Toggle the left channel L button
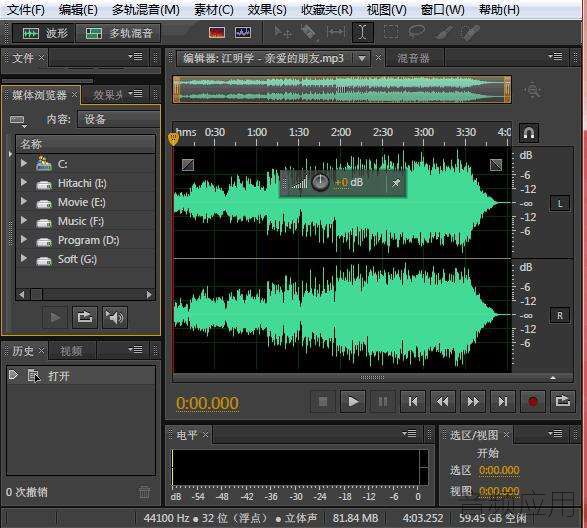 [560, 203]
